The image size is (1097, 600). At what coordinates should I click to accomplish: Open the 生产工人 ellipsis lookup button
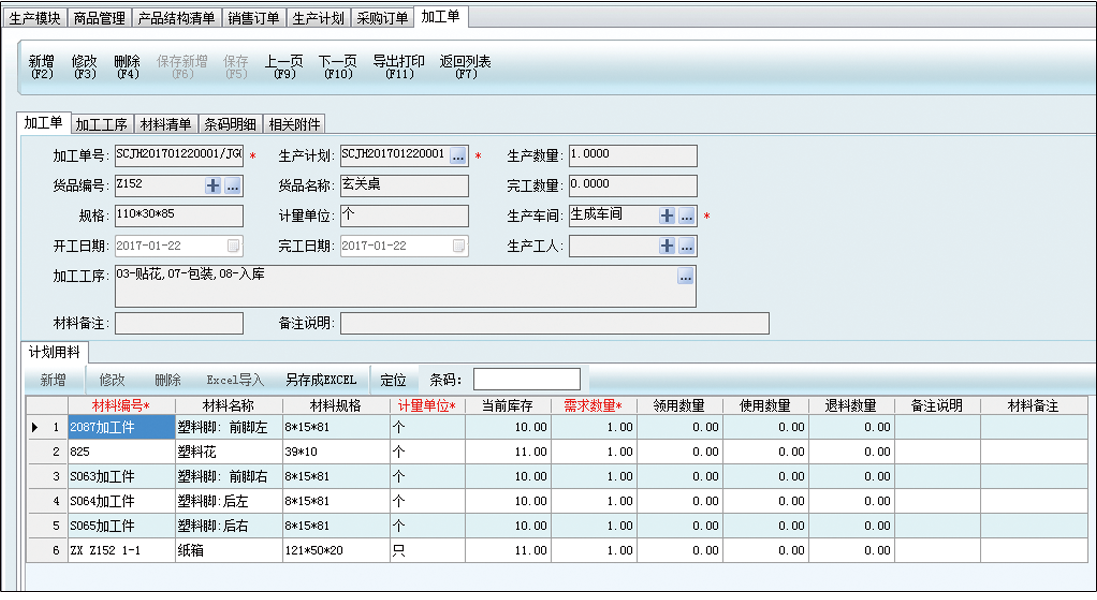(x=686, y=246)
